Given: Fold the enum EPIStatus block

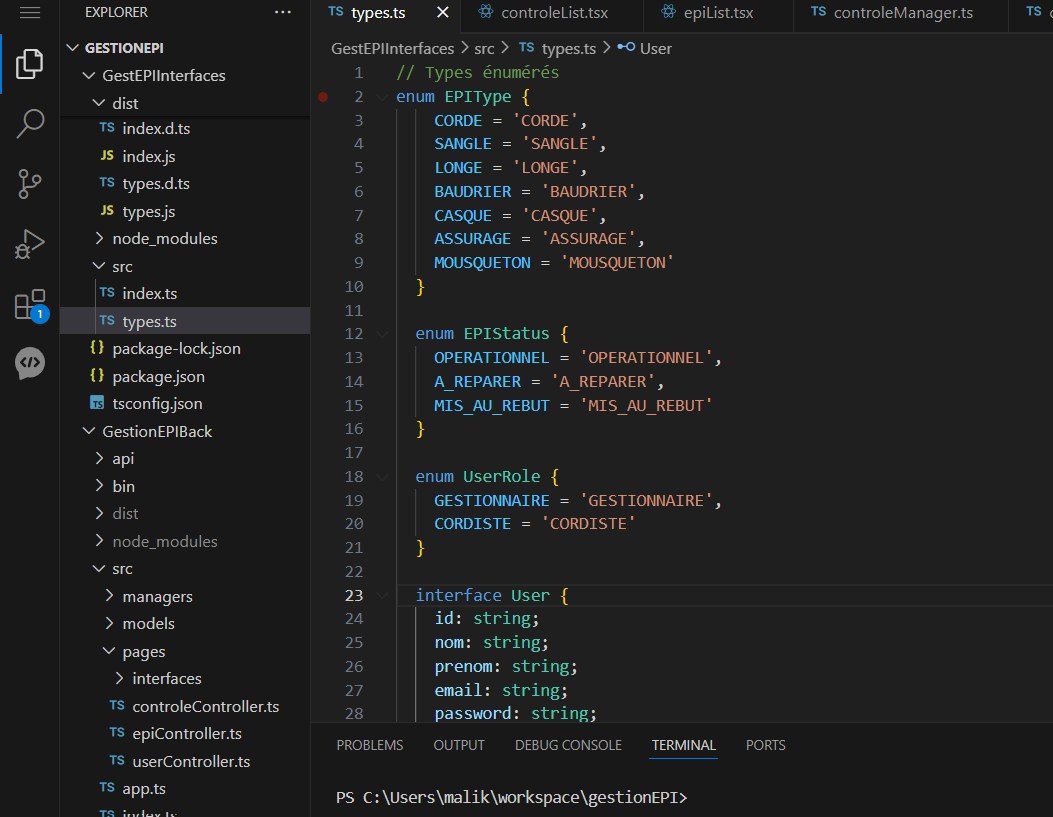Looking at the screenshot, I should click(382, 334).
